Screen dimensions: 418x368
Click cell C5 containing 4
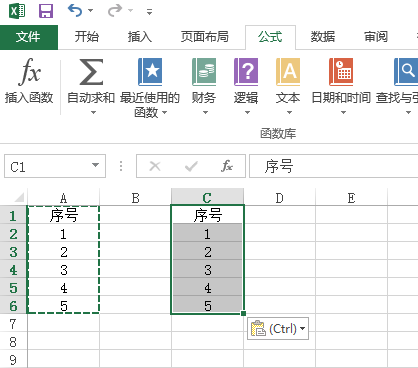[x=207, y=288]
